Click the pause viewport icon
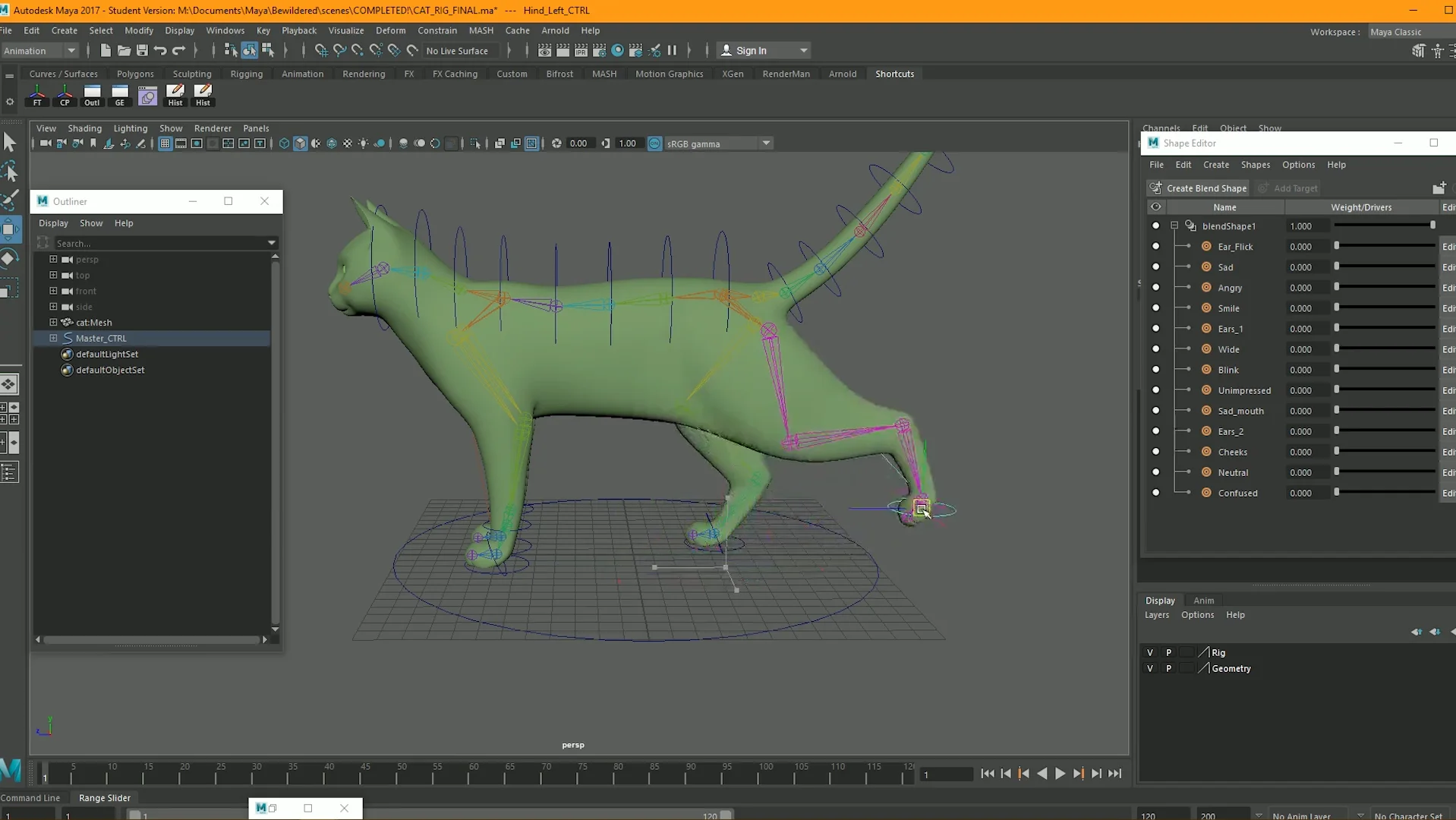 672,51
